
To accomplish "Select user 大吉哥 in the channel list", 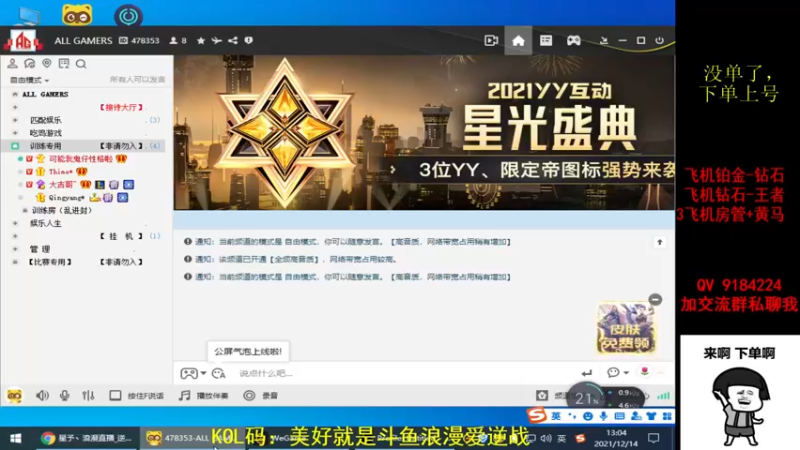I will pos(62,184).
